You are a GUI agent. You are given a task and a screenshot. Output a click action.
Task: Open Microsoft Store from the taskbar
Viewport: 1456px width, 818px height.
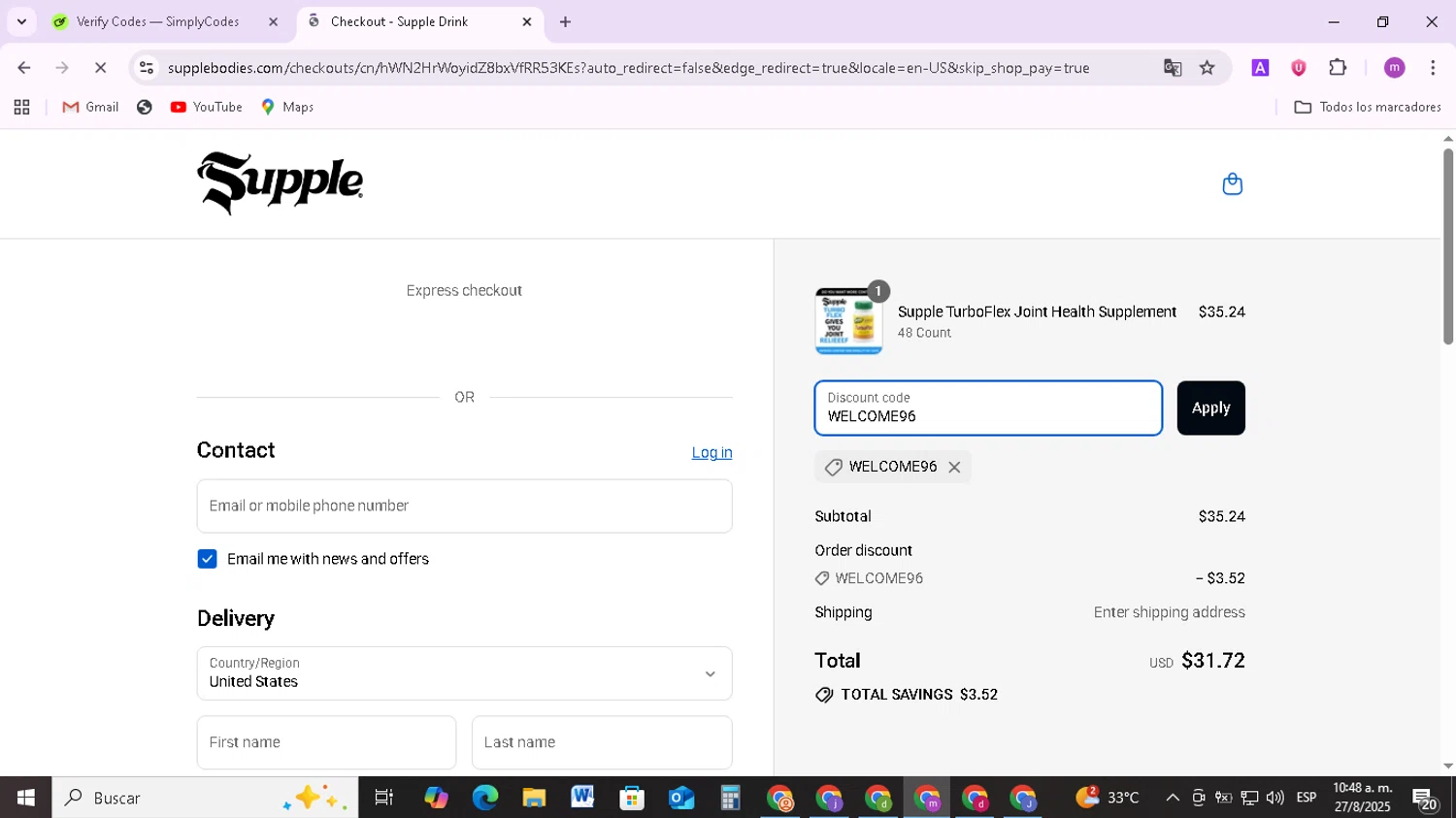[x=632, y=798]
